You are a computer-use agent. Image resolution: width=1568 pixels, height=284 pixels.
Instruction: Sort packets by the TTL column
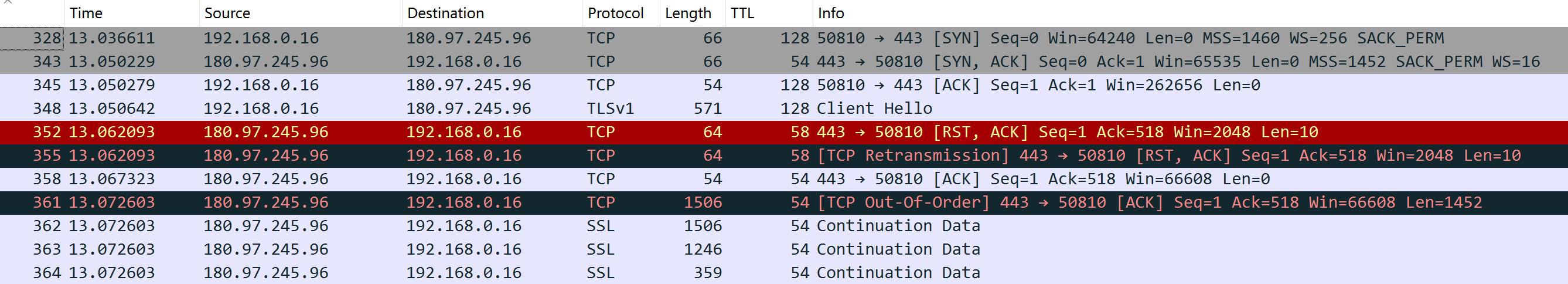pos(742,13)
